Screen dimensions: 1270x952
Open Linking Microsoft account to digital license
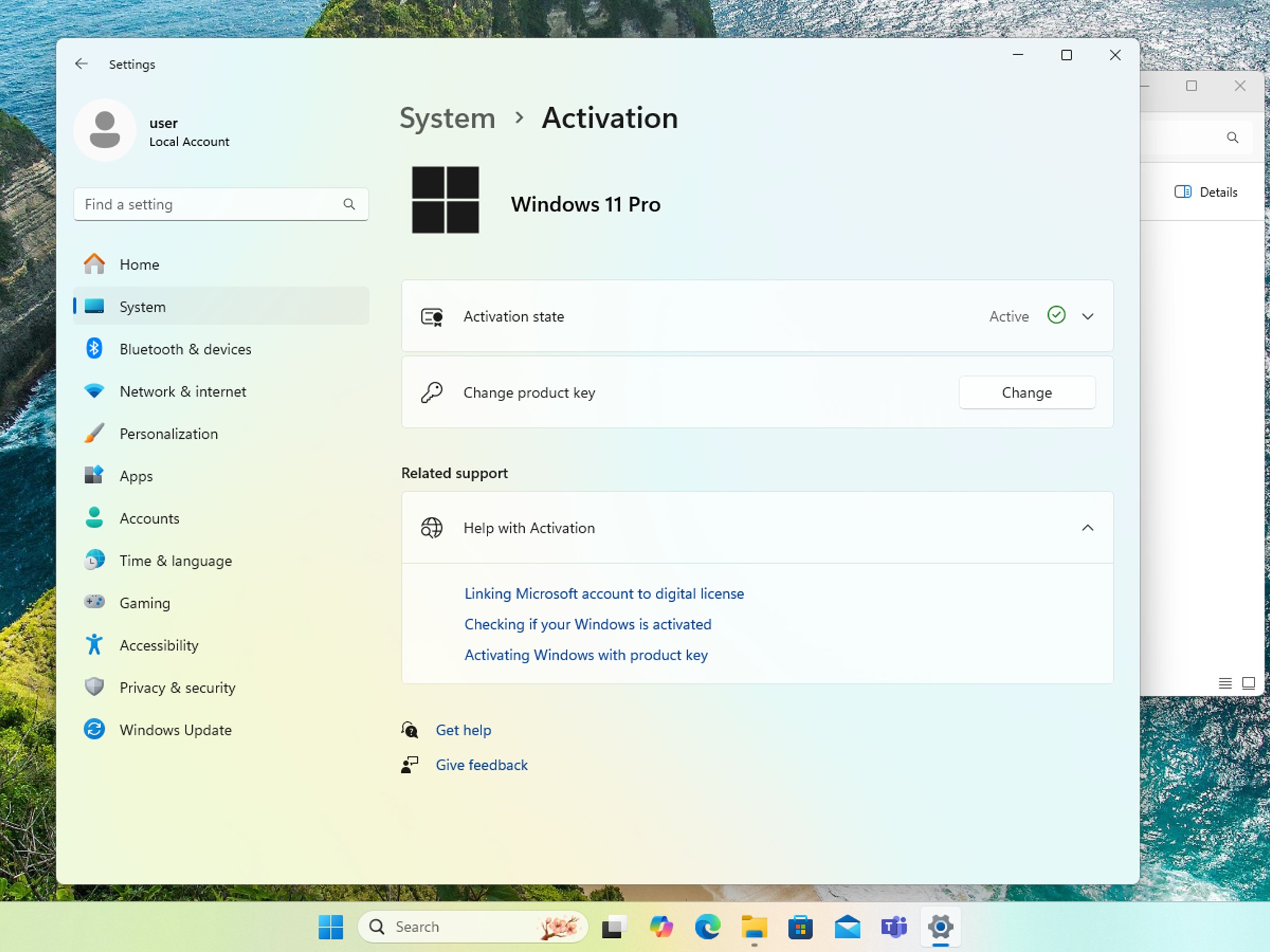coord(604,594)
